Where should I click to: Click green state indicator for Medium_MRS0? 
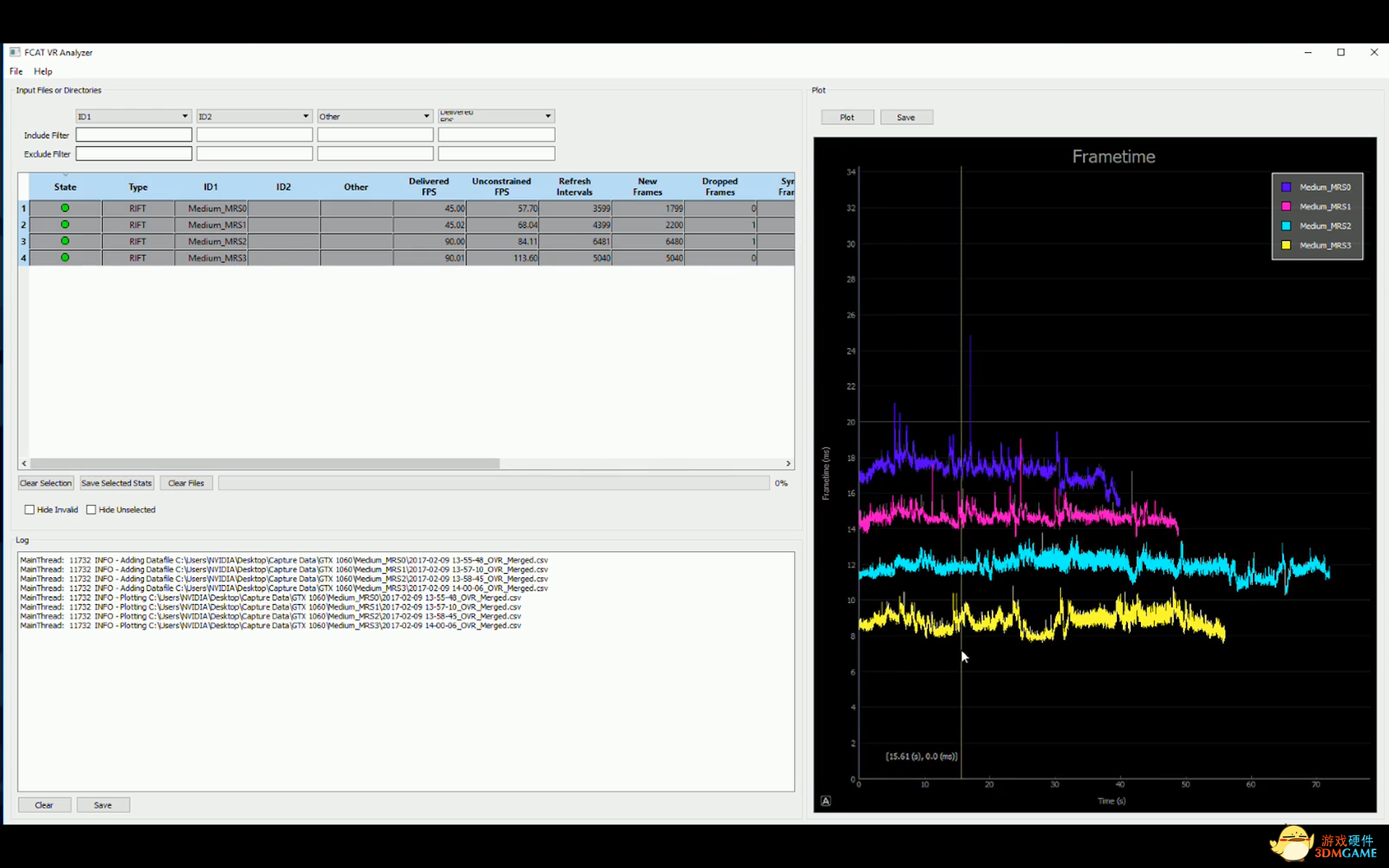coord(65,208)
